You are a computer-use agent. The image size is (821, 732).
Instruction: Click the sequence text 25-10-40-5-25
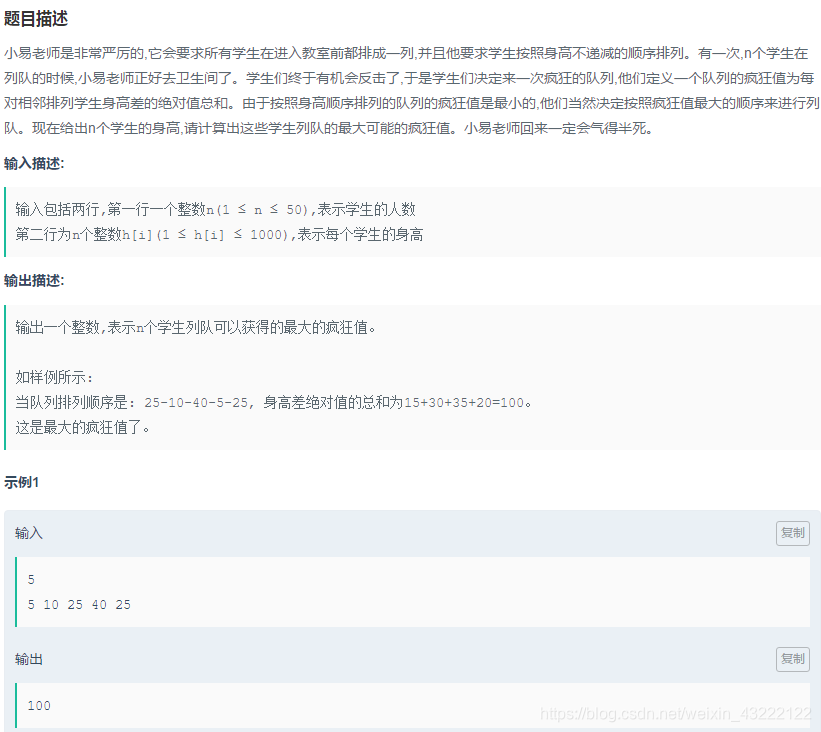[x=196, y=403]
